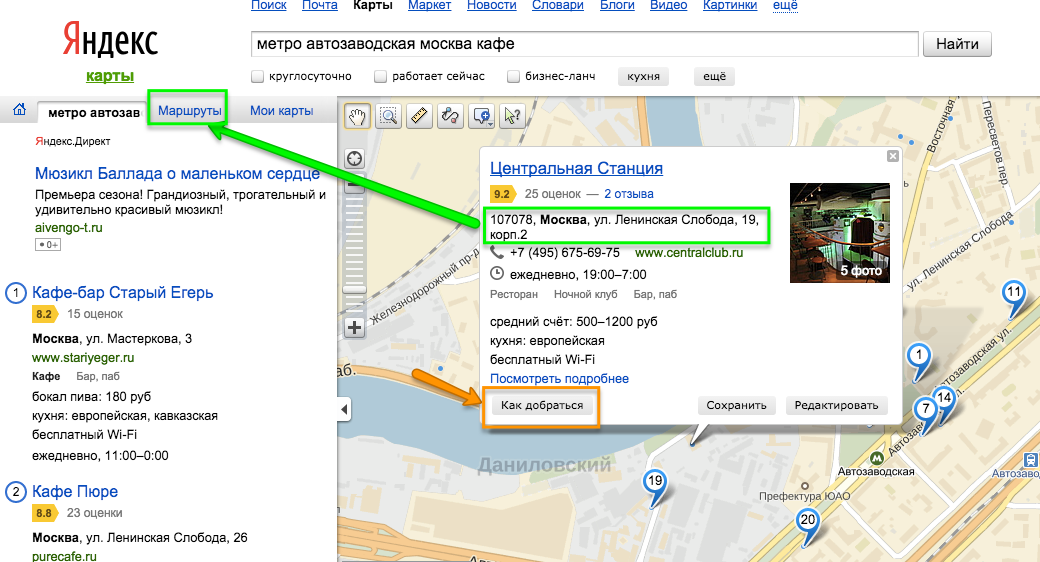Screen dimensions: 1040x562
Task: Open the 5 фото thumbnail
Action: tap(840, 233)
